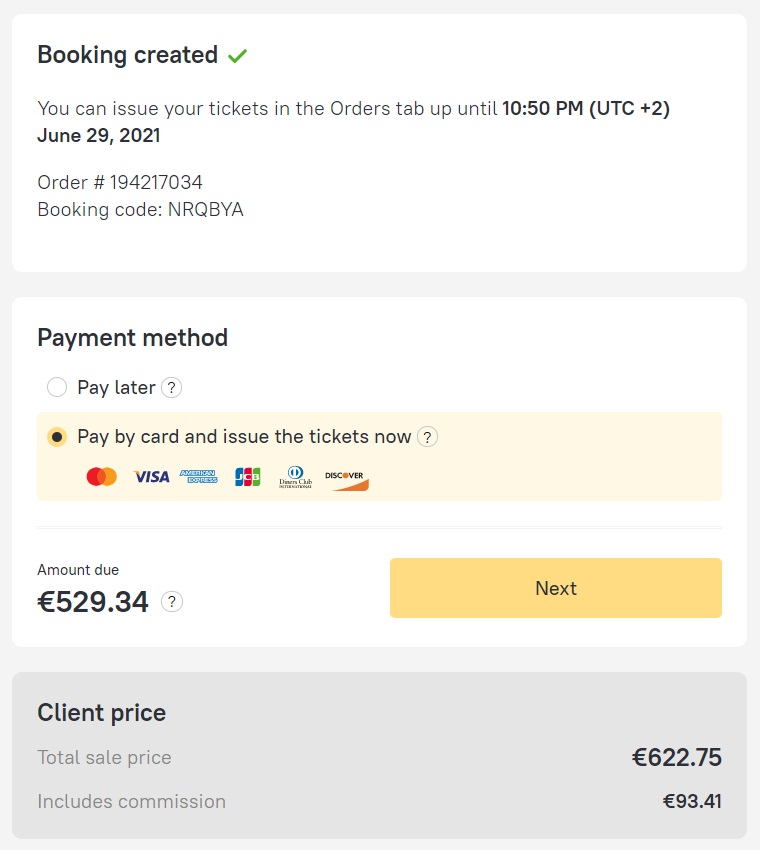Open the Pay later help tooltip
The image size is (760, 850).
pyautogui.click(x=171, y=387)
